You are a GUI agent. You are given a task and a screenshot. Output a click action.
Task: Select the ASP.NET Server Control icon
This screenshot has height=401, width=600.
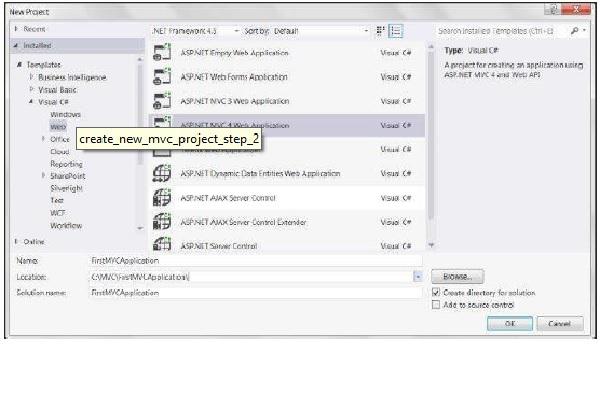click(x=163, y=245)
